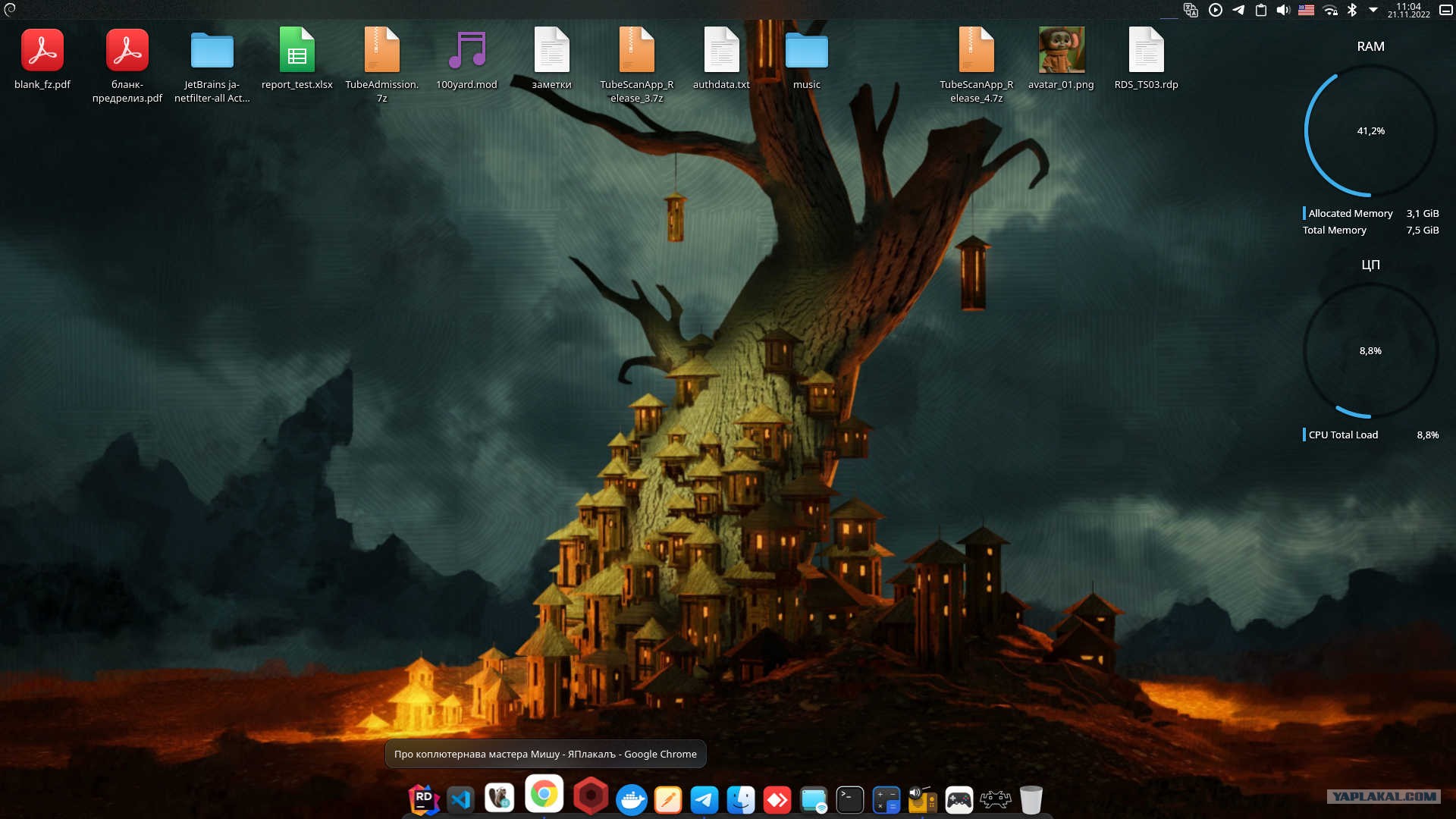Open Postman from the dock
1456x819 pixels.
click(x=668, y=799)
